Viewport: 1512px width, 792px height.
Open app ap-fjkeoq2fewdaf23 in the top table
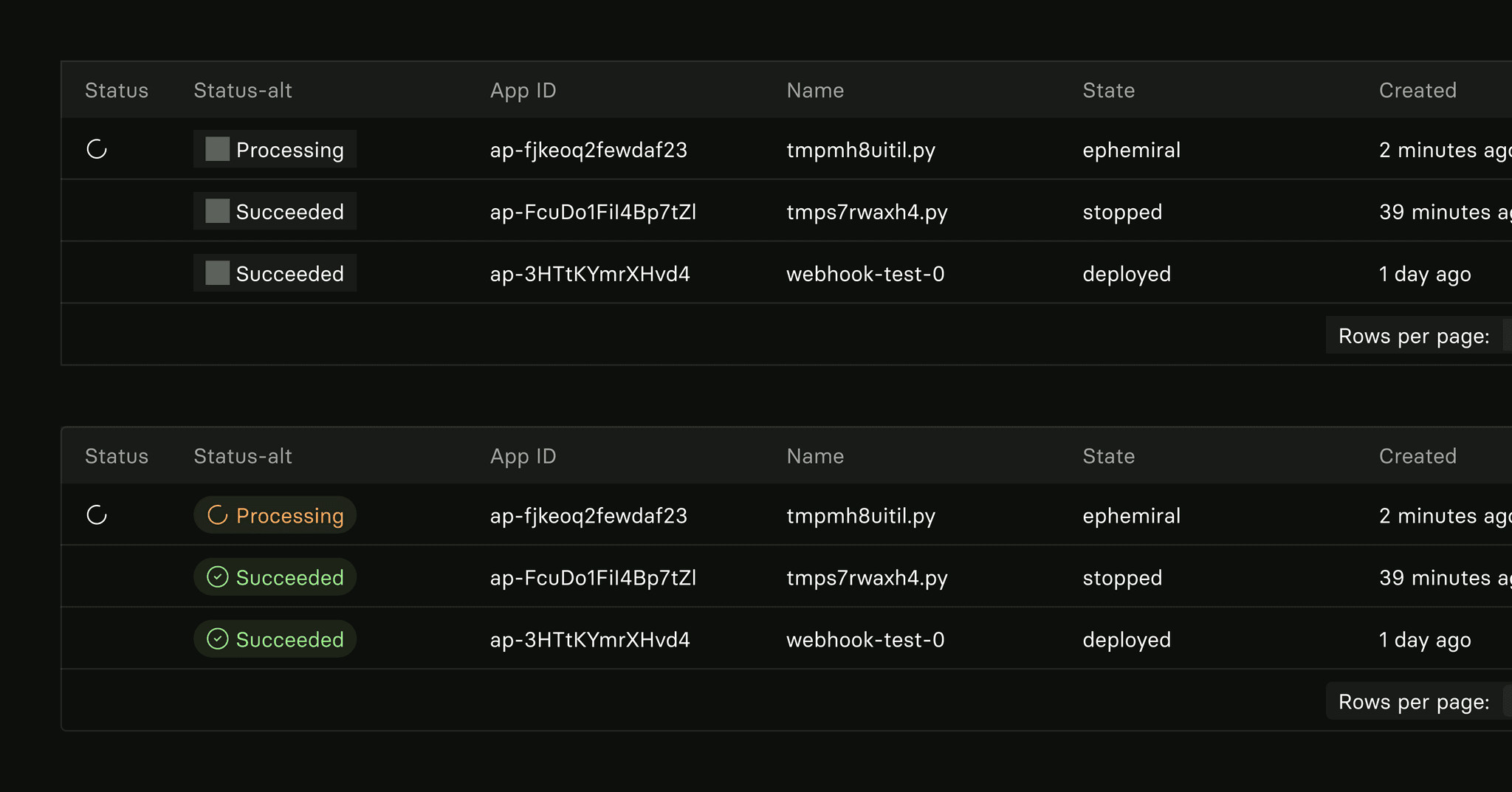click(588, 150)
